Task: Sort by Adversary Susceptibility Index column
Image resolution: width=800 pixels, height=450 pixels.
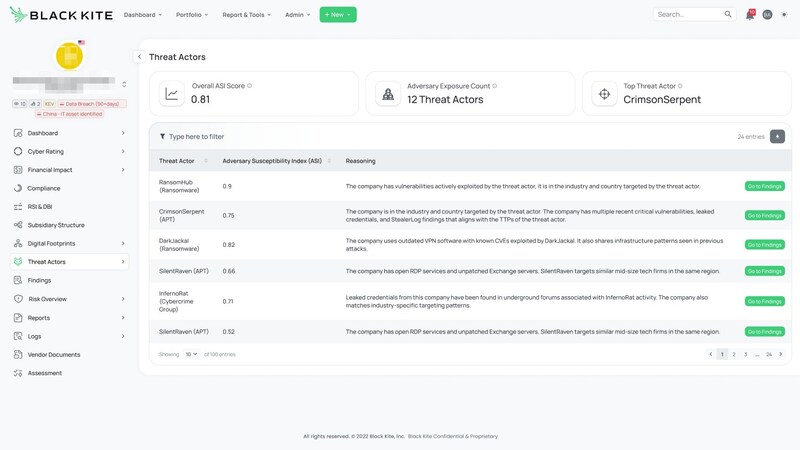Action: point(329,161)
